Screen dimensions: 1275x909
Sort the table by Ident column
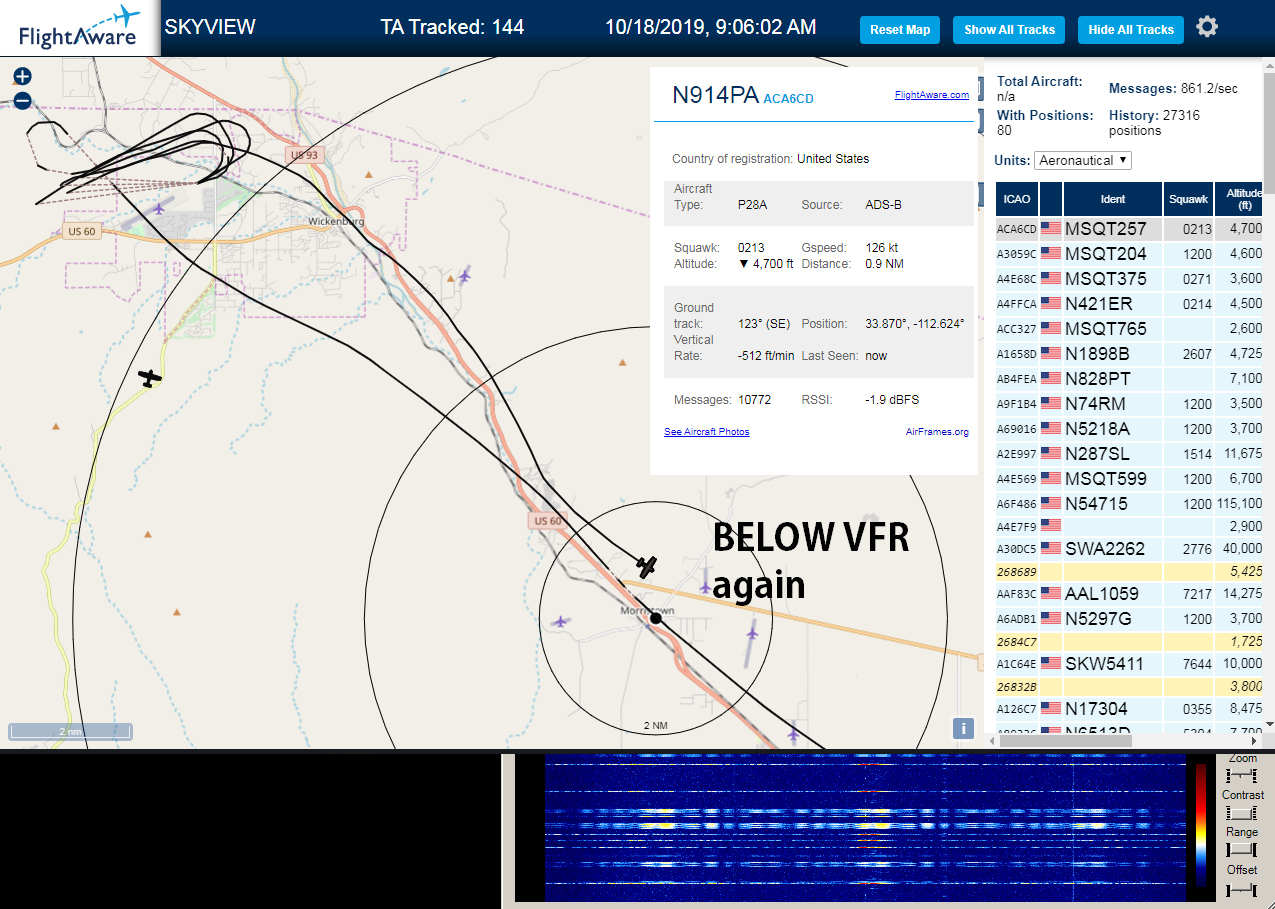point(1113,199)
